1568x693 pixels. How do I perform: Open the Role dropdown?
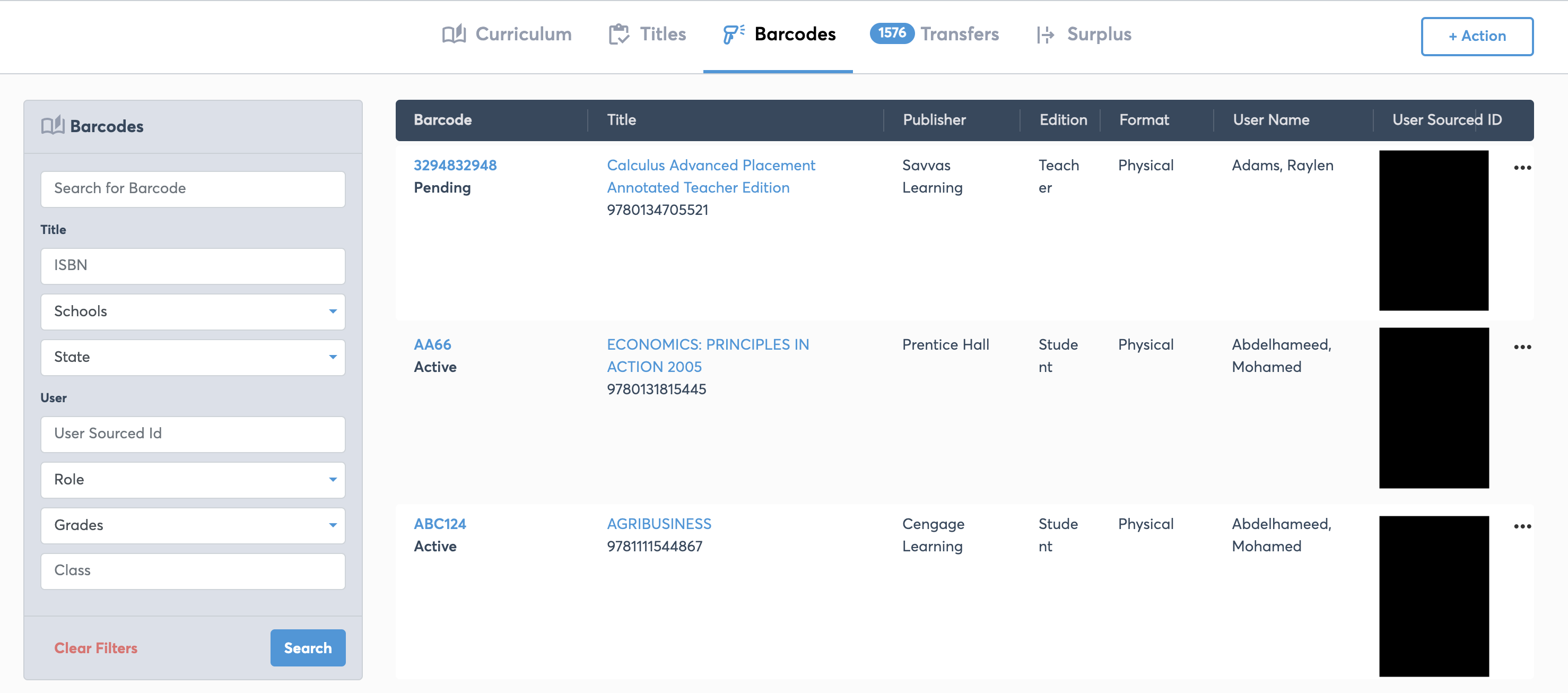pos(193,480)
